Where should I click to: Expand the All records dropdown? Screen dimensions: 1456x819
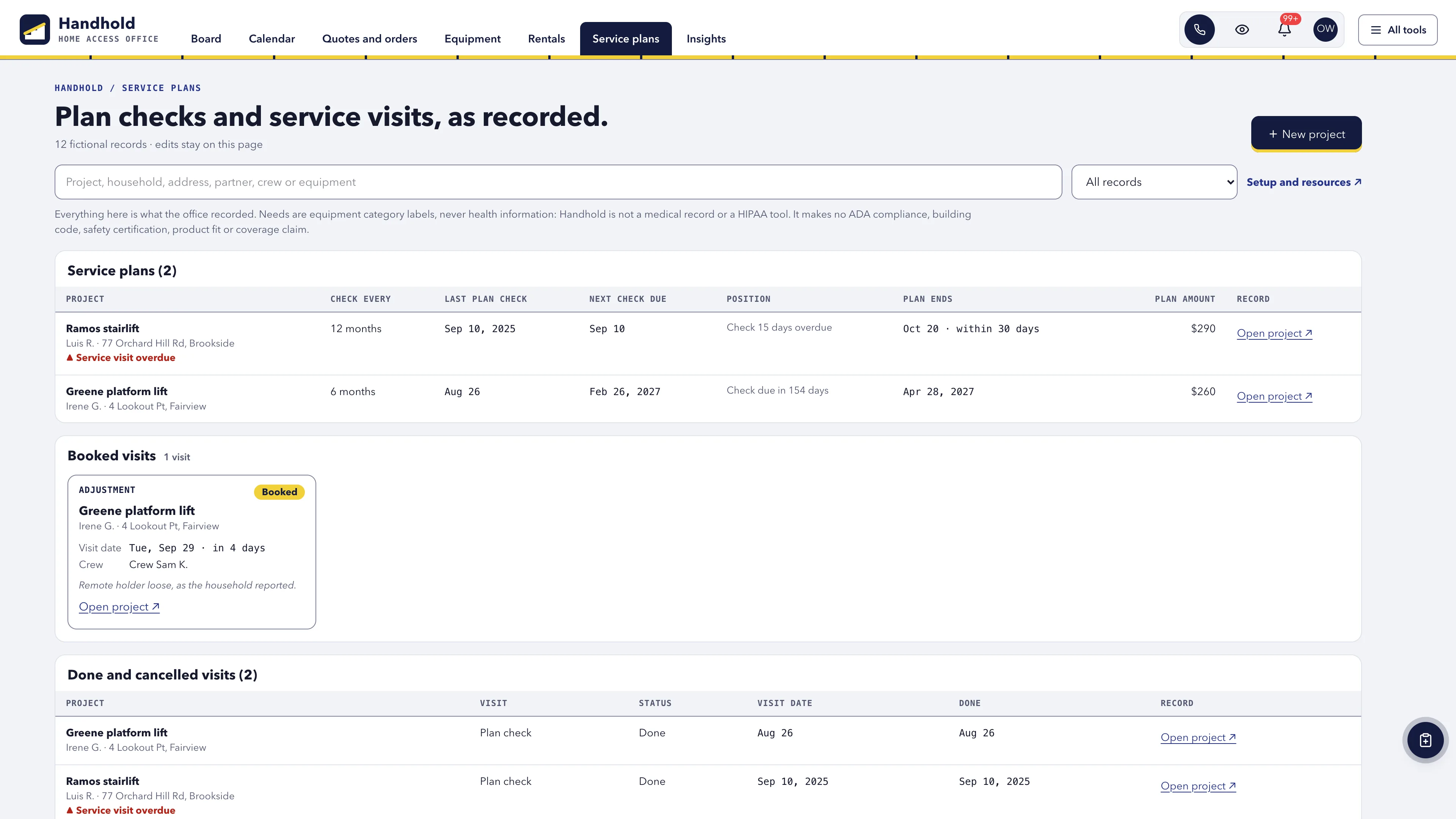point(1154,182)
